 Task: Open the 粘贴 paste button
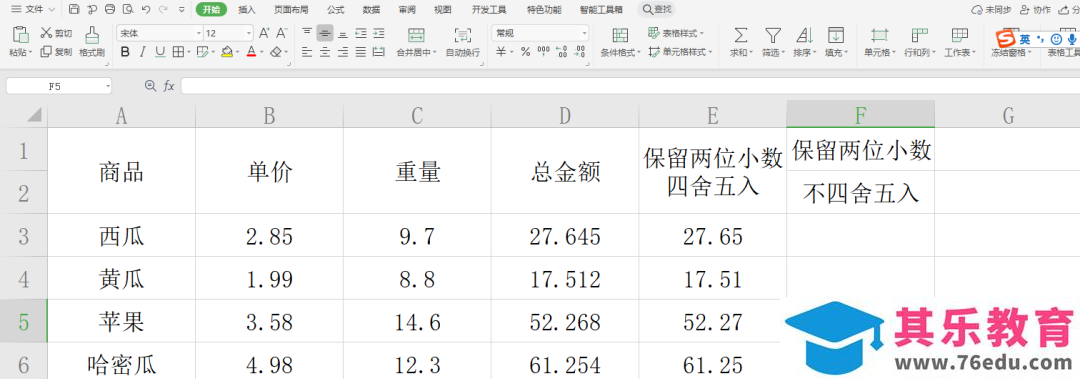21,42
